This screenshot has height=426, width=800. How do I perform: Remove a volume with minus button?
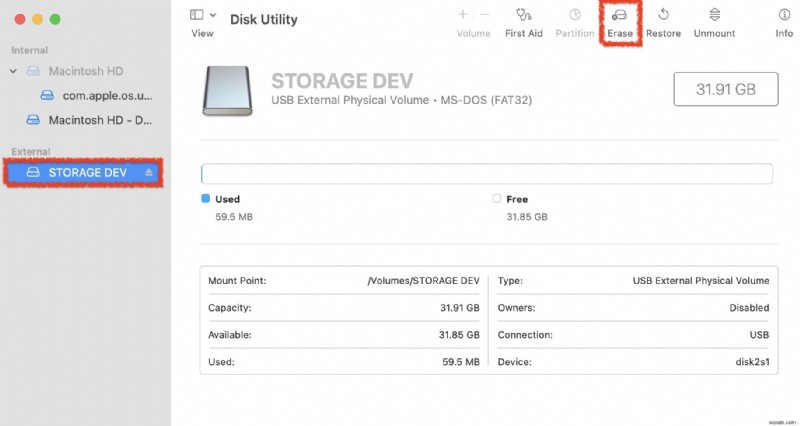pyautogui.click(x=485, y=15)
